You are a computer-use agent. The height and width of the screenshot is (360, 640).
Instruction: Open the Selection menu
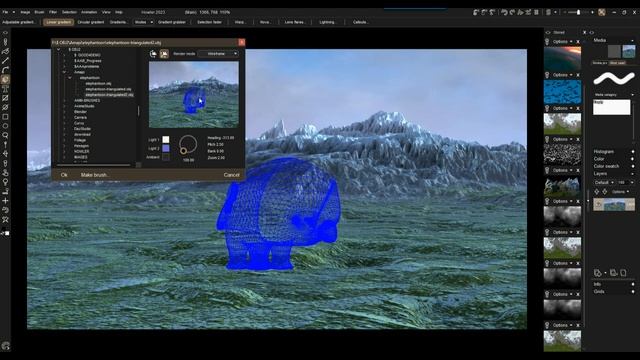pyautogui.click(x=69, y=12)
